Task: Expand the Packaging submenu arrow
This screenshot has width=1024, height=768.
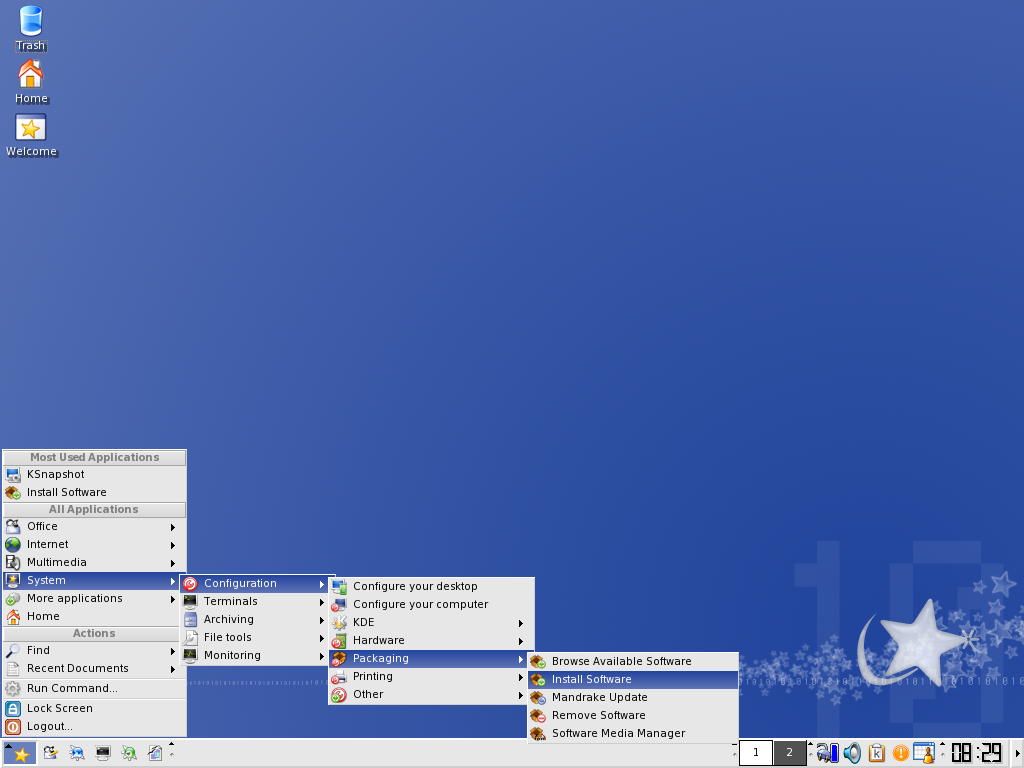Action: 520,660
